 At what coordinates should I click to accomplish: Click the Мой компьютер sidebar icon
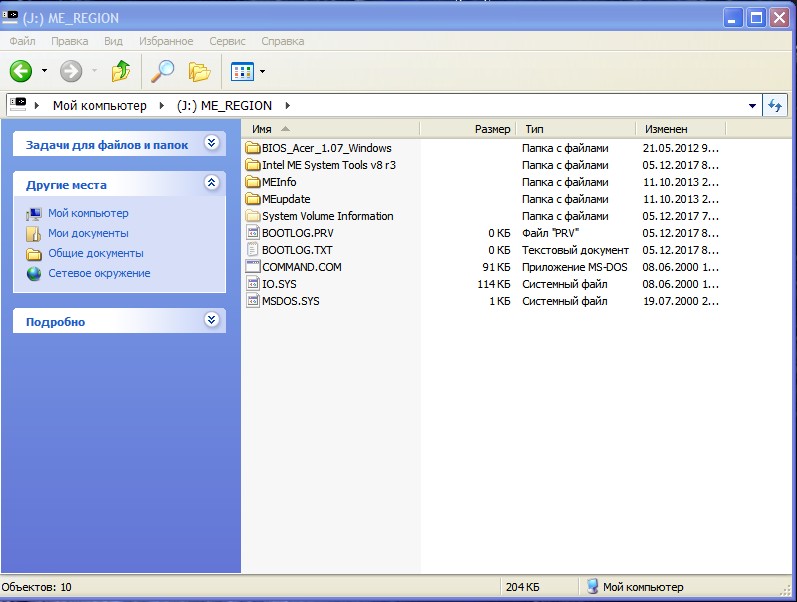[x=34, y=214]
